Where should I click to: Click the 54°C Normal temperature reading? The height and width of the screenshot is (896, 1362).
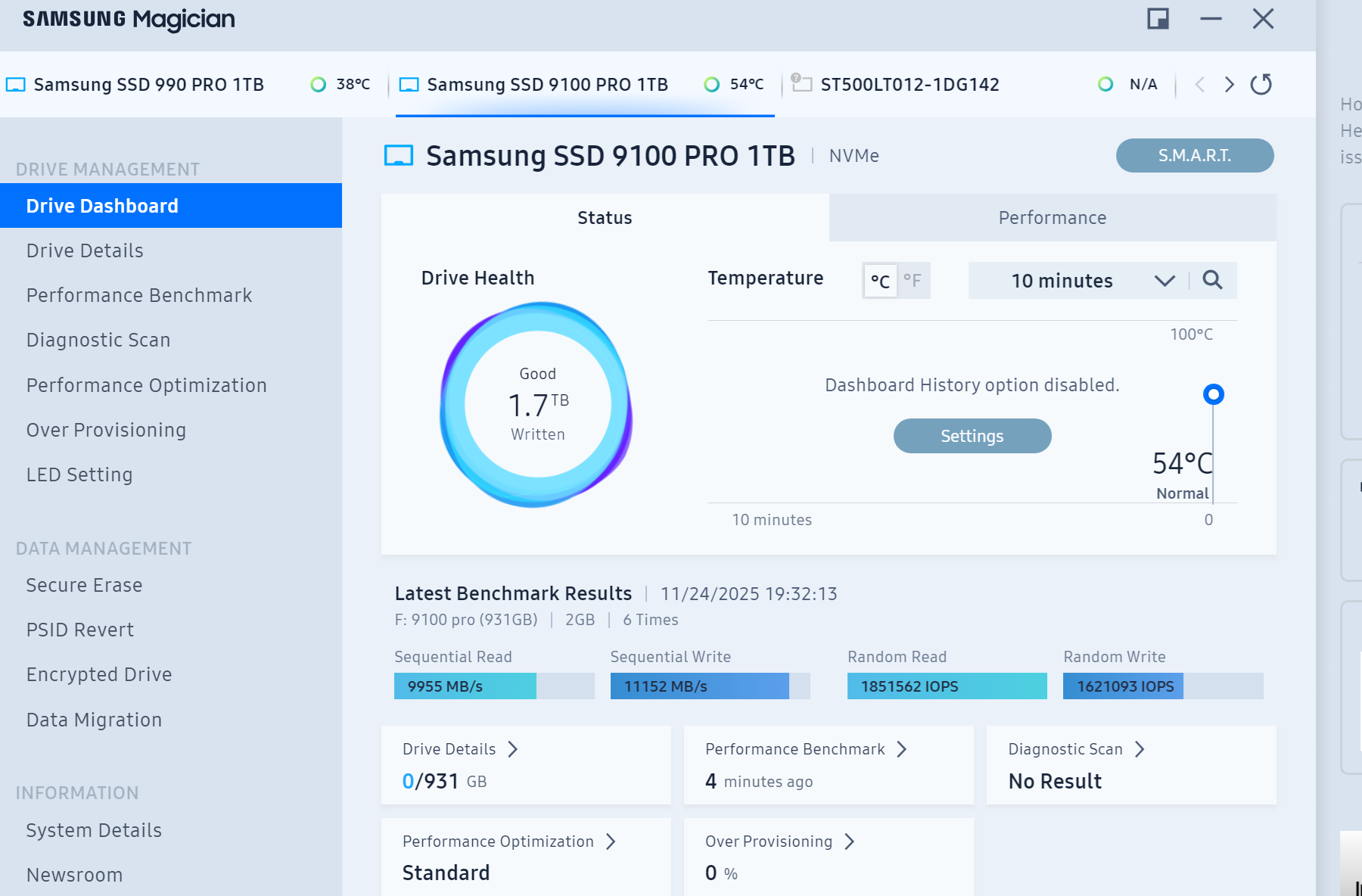coord(1182,474)
